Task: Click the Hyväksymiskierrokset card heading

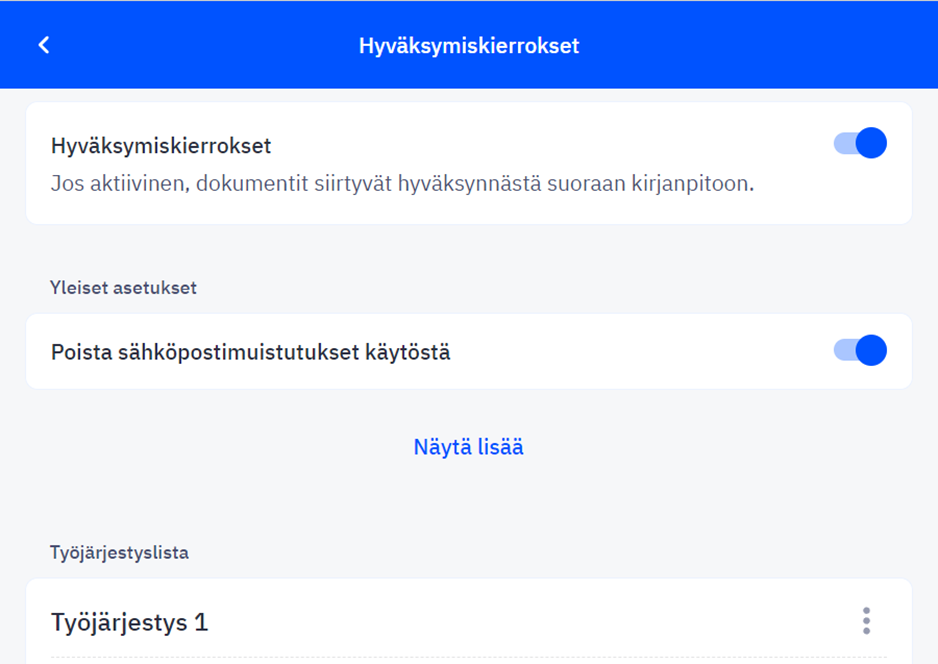Action: click(x=161, y=146)
